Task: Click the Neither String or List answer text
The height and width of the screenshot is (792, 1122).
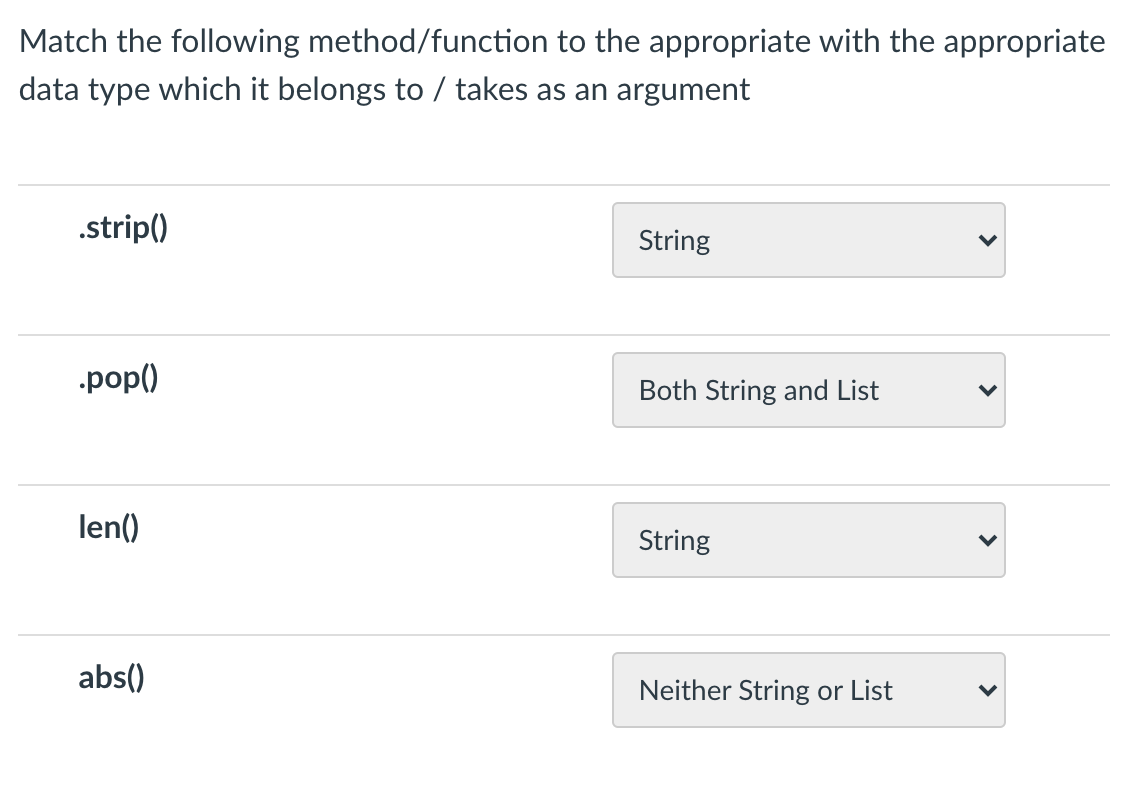Action: point(765,690)
